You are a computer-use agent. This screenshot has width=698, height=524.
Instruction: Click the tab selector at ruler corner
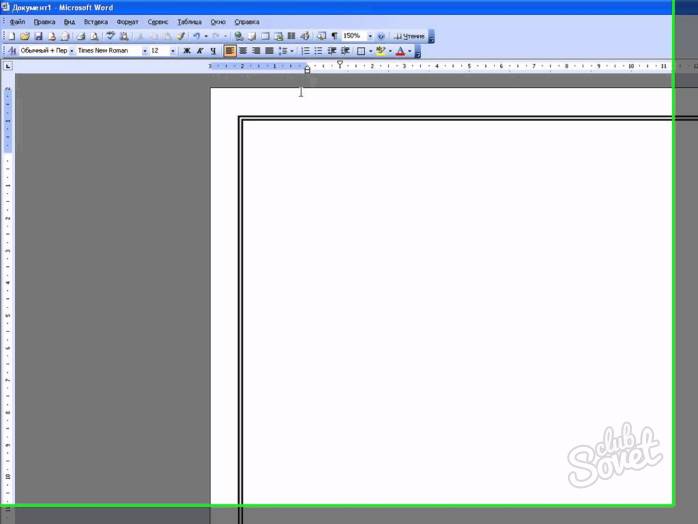coord(8,67)
